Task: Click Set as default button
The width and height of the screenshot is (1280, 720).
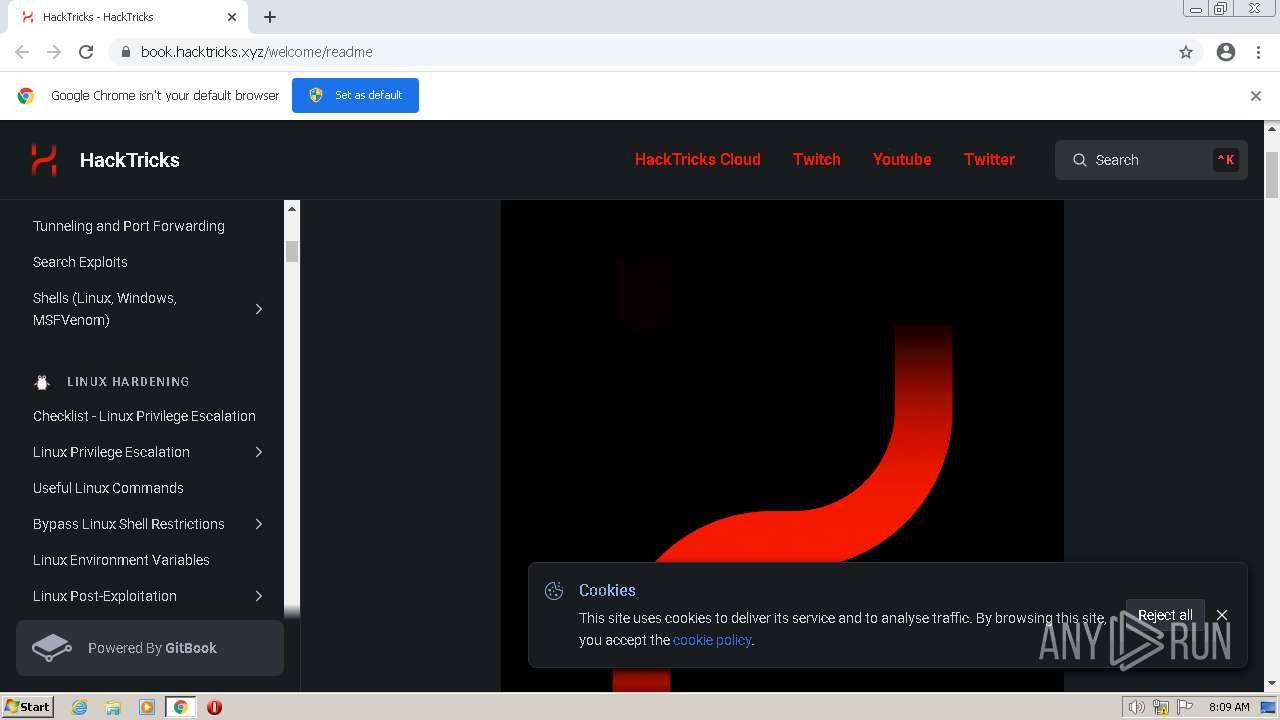Action: (x=355, y=95)
